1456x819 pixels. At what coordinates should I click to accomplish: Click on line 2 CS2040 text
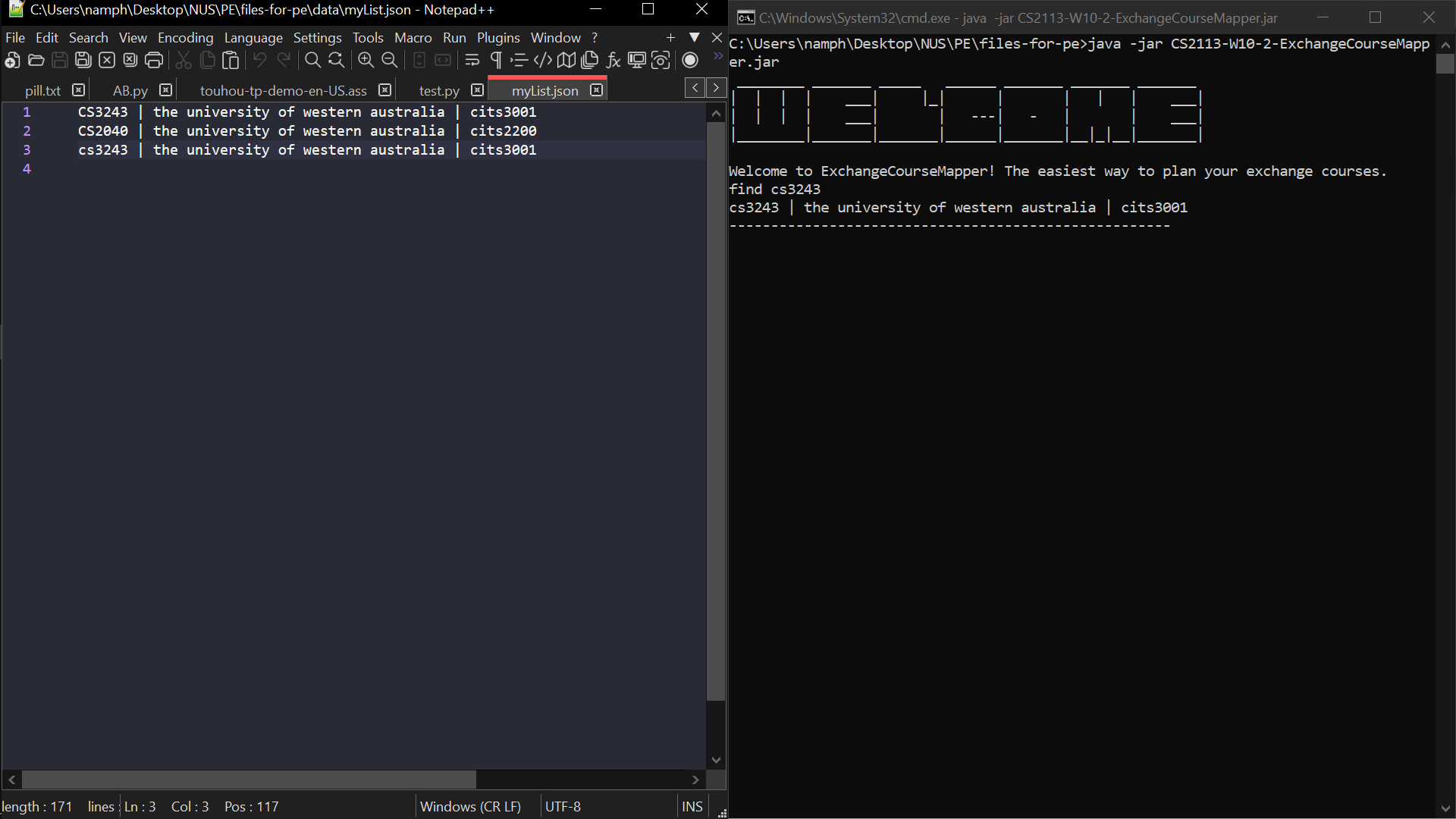click(x=103, y=130)
